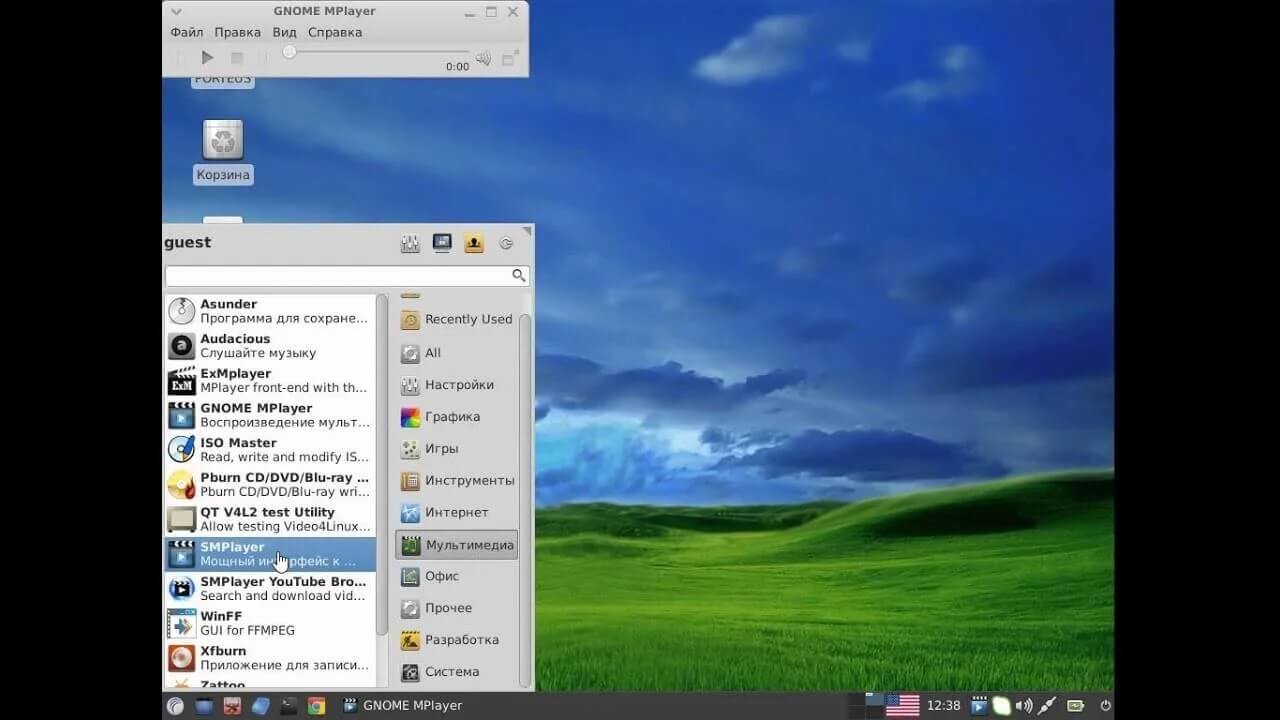
Task: Click battery indicator in tray
Action: (1076, 706)
